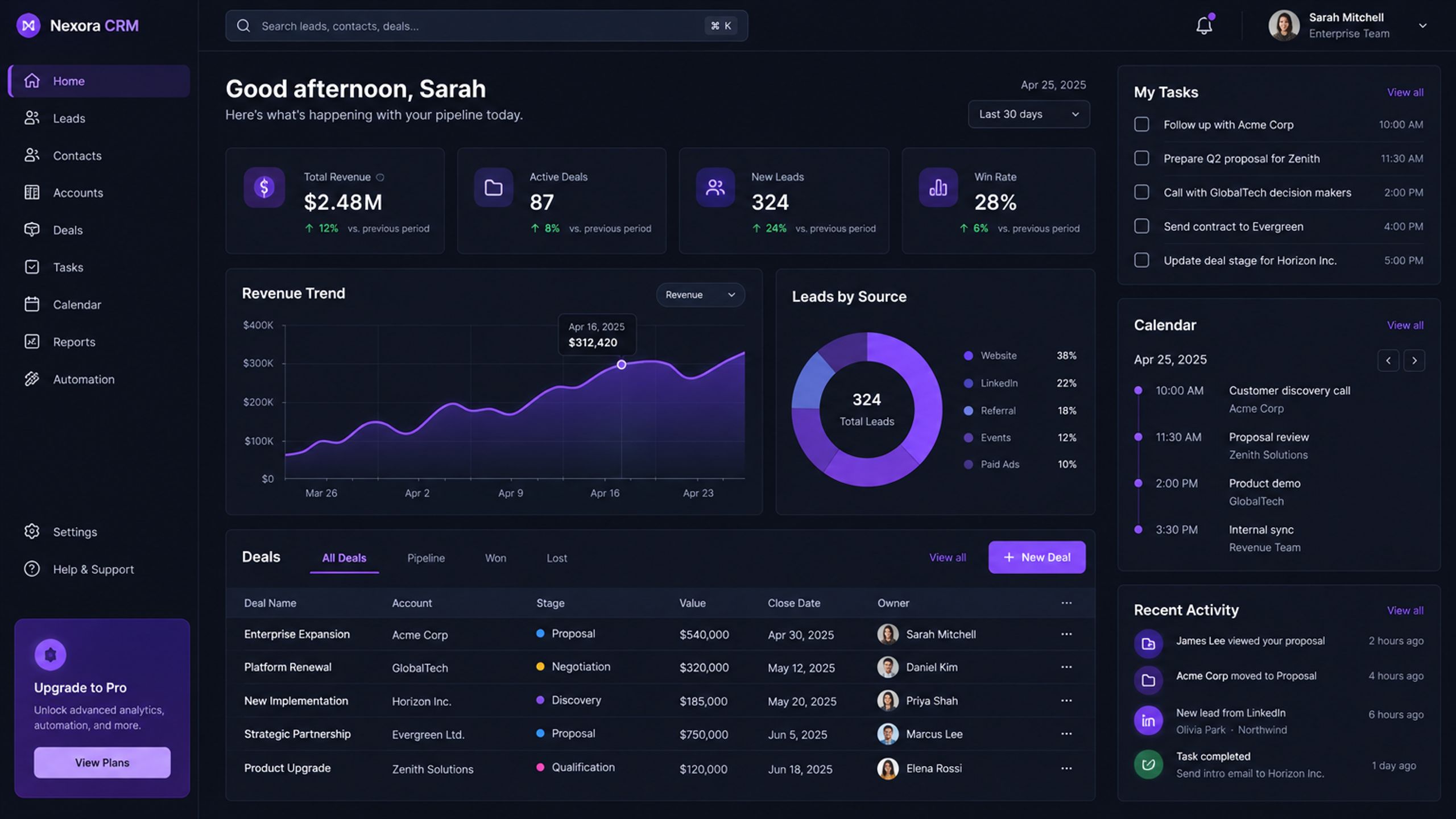The image size is (1456, 819).
Task: Click the Total Revenue dollar icon
Action: (264, 187)
